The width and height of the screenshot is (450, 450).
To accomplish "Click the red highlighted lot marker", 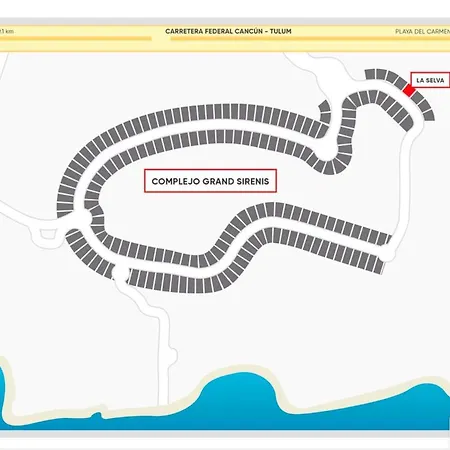I will pos(409,90).
